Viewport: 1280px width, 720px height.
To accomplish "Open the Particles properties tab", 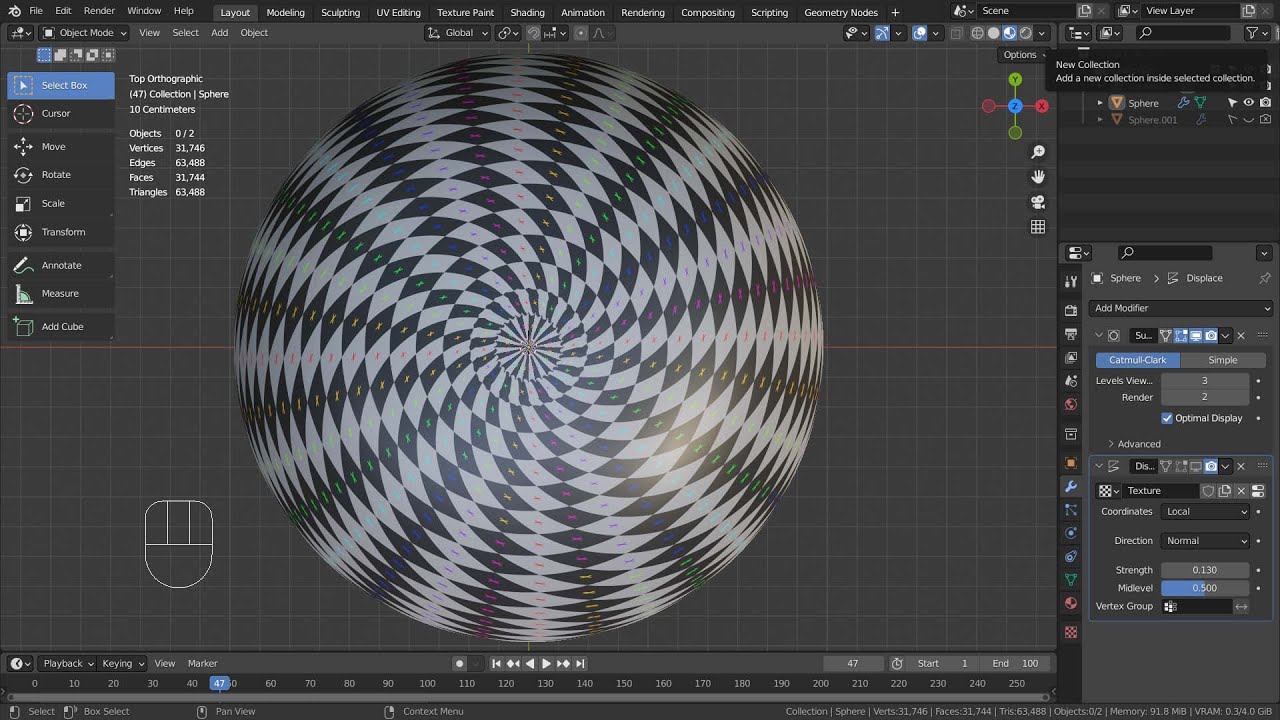I will (x=1071, y=510).
